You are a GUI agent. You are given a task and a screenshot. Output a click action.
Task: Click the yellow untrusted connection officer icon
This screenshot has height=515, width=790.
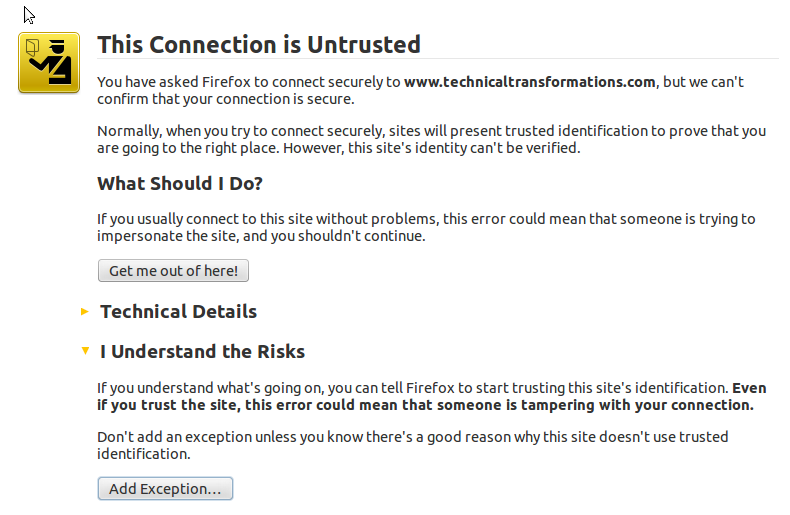coord(48,63)
